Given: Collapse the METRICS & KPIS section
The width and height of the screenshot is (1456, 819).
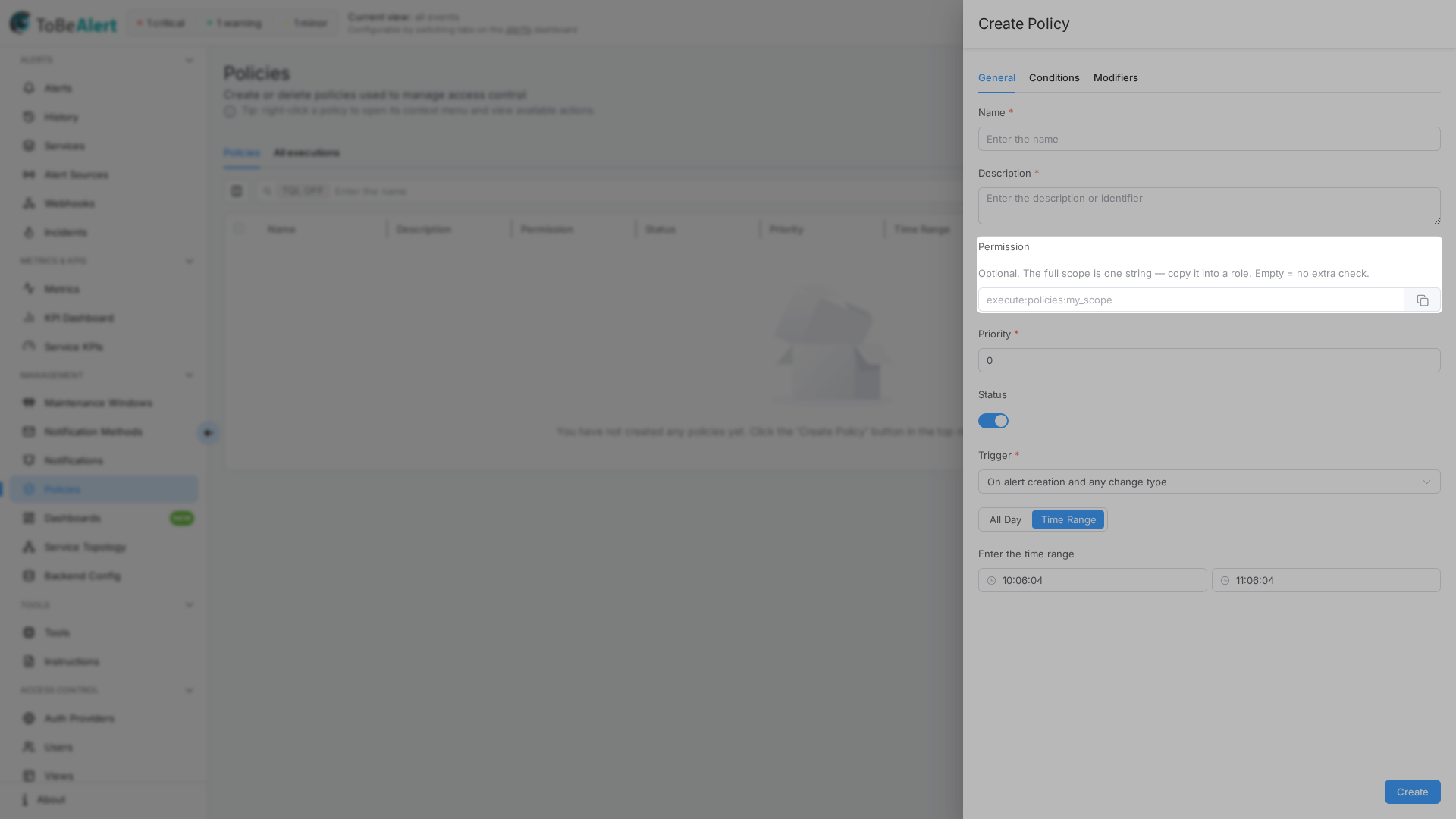Looking at the screenshot, I should coord(190,262).
